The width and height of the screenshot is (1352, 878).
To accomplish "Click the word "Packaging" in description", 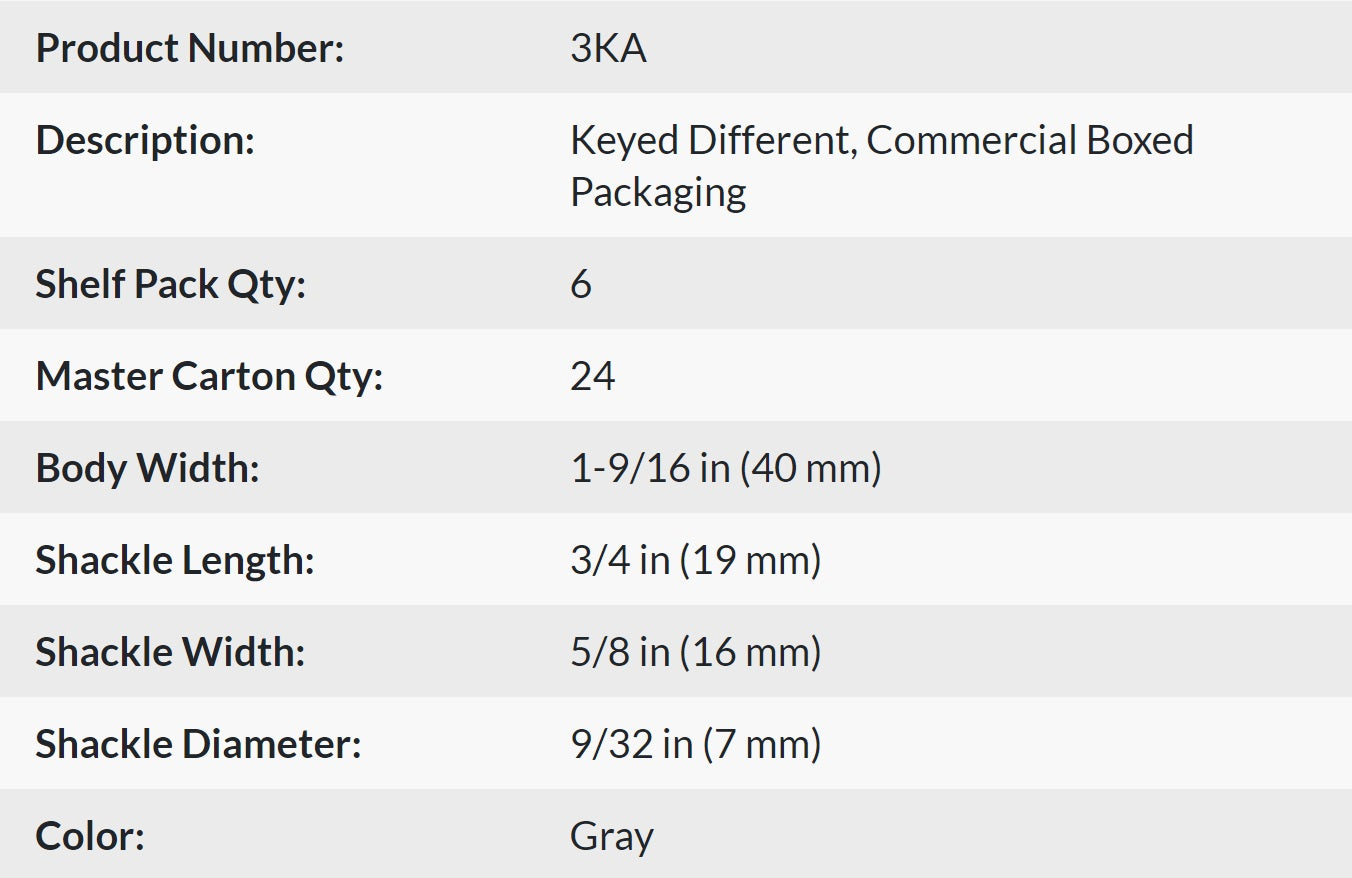I will 658,192.
